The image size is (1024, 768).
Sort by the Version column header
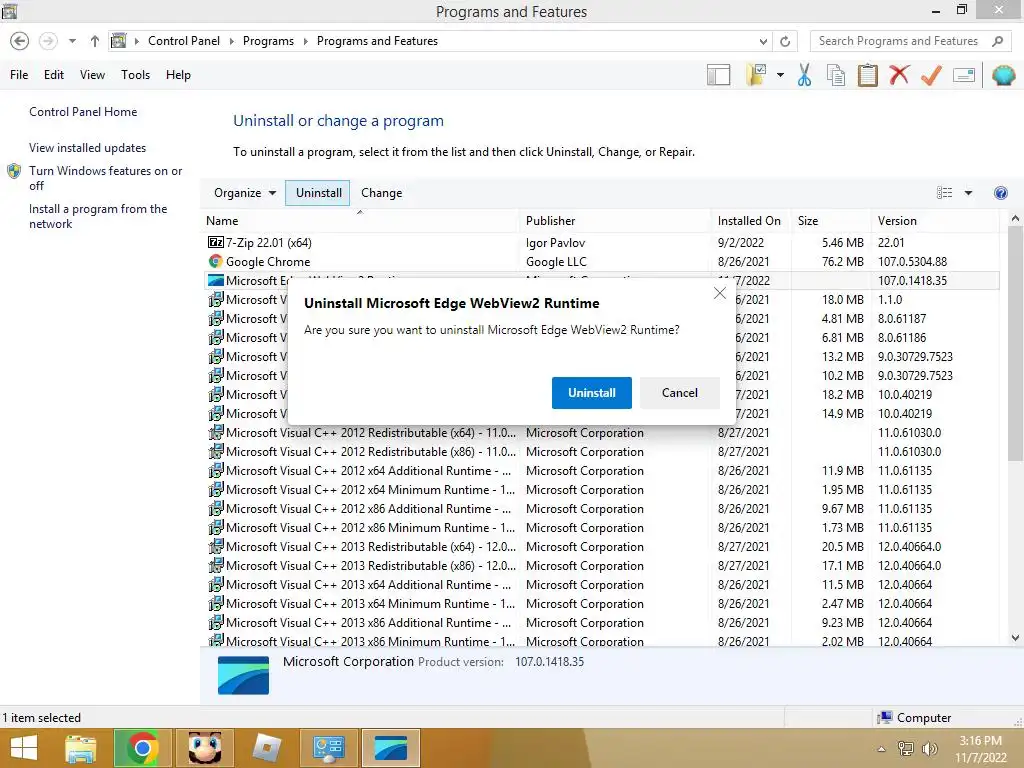click(x=935, y=221)
